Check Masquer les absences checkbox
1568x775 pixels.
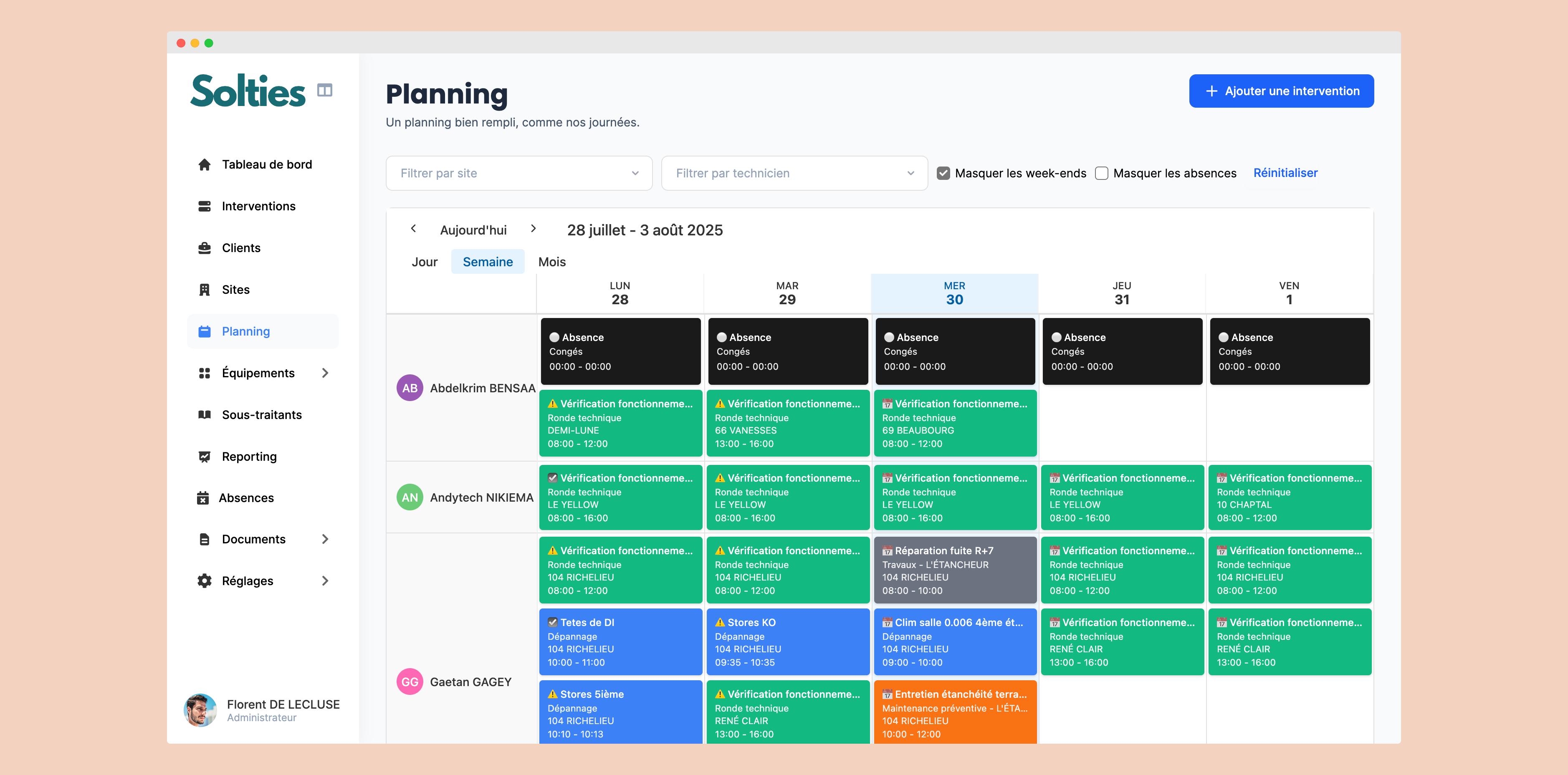pyautogui.click(x=1102, y=173)
